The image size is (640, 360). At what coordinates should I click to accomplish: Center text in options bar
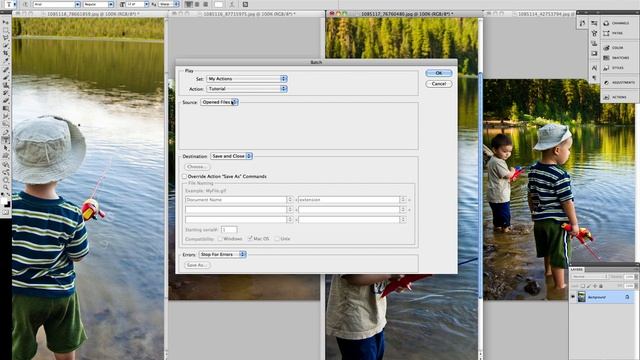[x=197, y=4]
